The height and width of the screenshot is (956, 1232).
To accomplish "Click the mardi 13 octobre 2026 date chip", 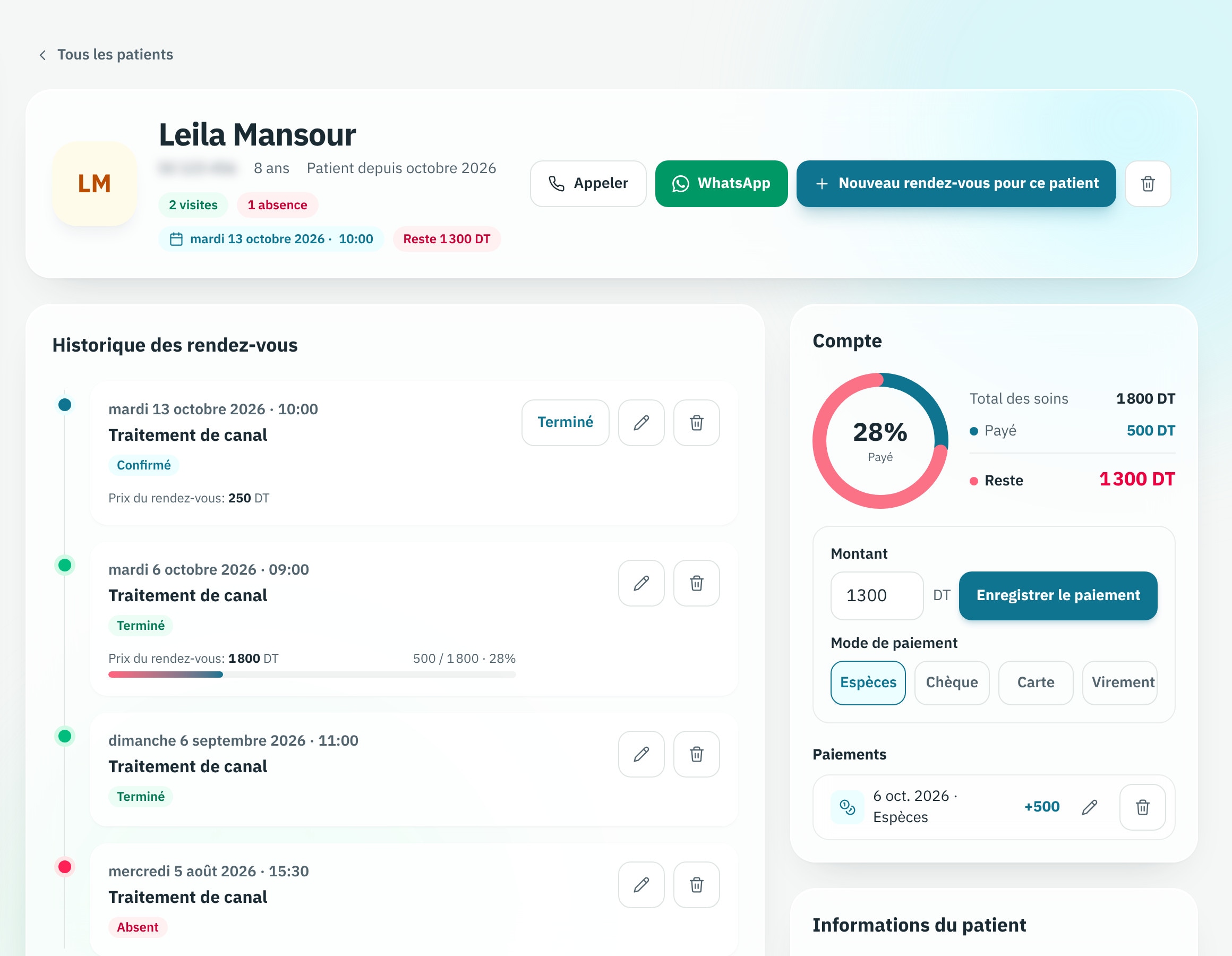I will point(271,238).
